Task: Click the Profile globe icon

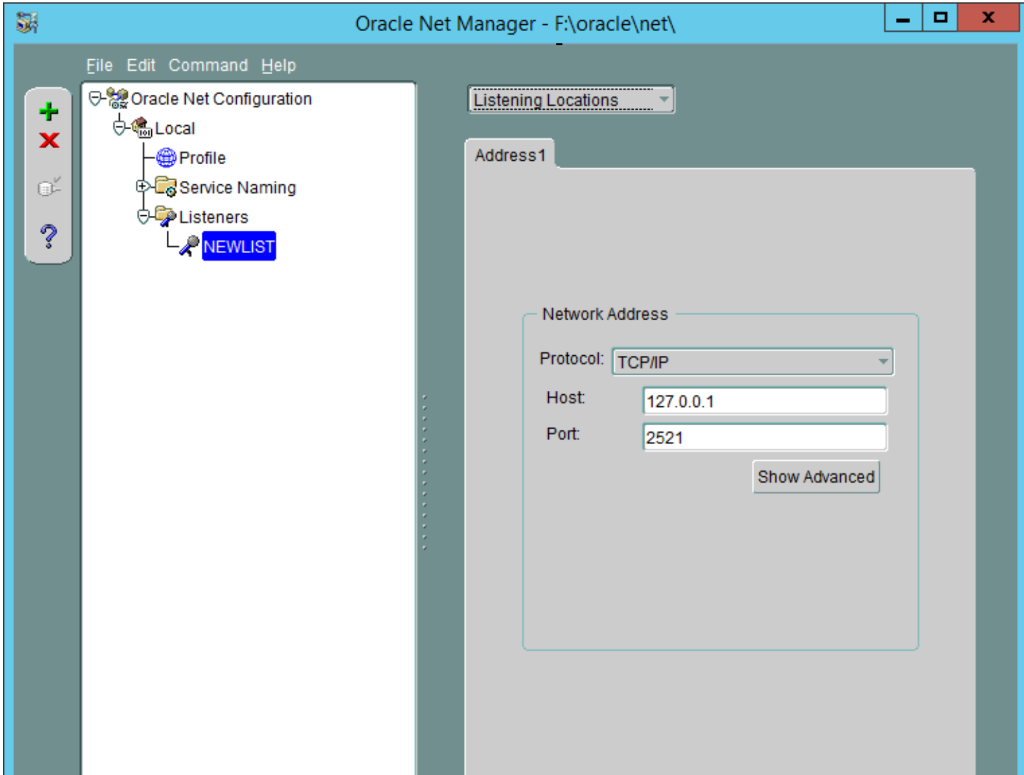Action: coord(166,157)
